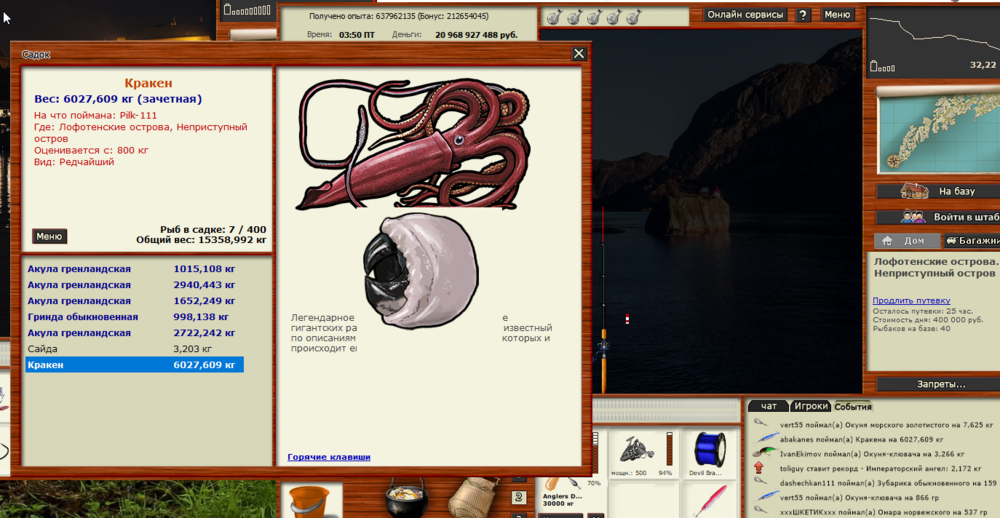Screen dimensions: 1000x518
Task: Select Акула гренландская 2722,242 кг row
Action: [135, 332]
